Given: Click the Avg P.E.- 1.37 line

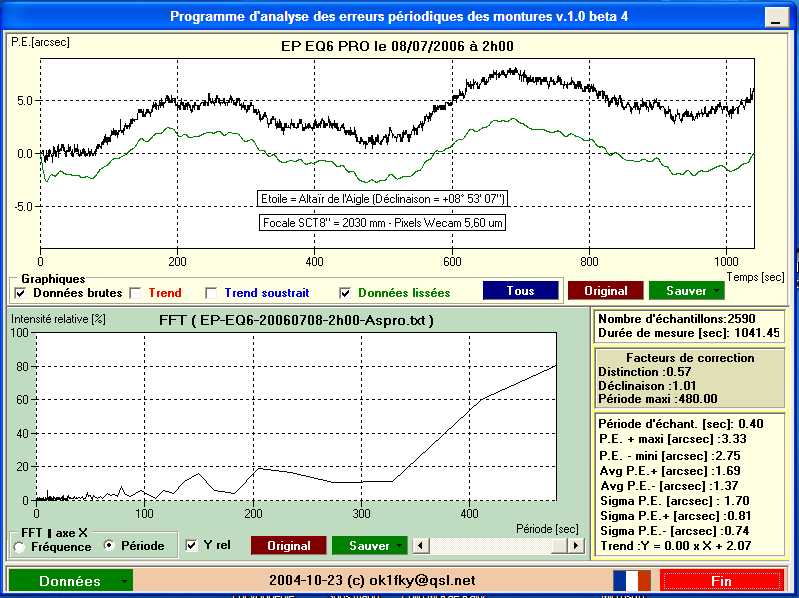Looking at the screenshot, I should 669,485.
